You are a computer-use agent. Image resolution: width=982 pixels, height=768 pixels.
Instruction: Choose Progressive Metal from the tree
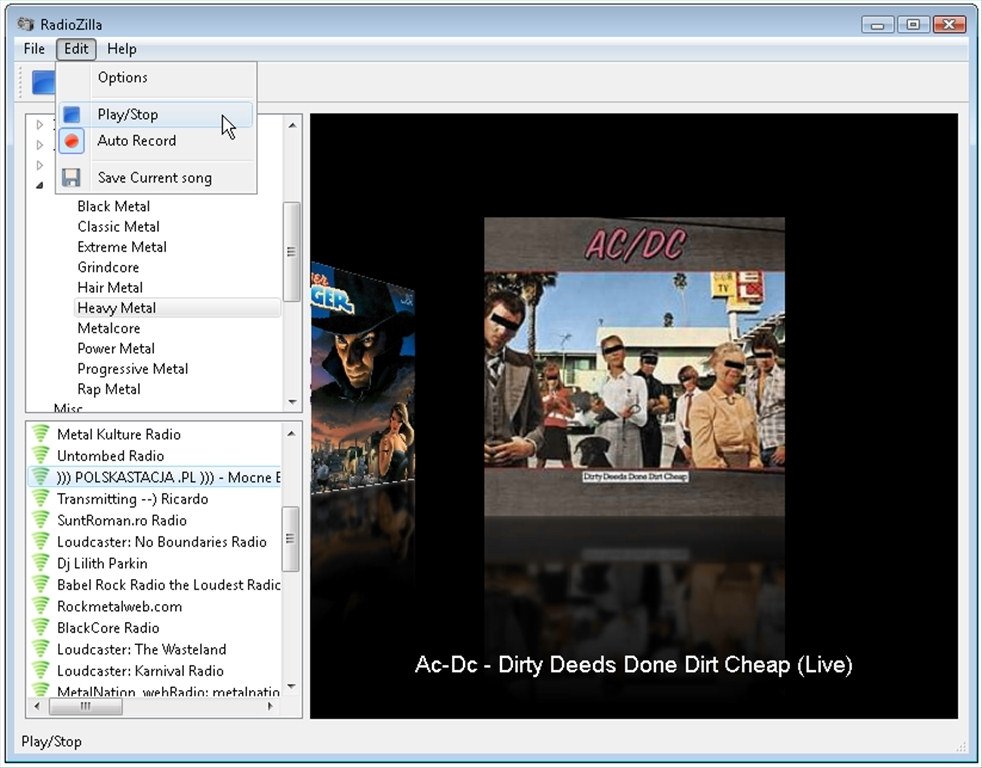click(x=133, y=369)
